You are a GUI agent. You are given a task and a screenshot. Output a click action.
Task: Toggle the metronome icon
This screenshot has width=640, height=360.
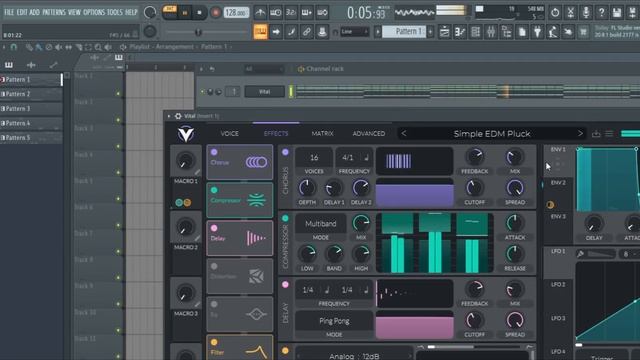coord(260,13)
